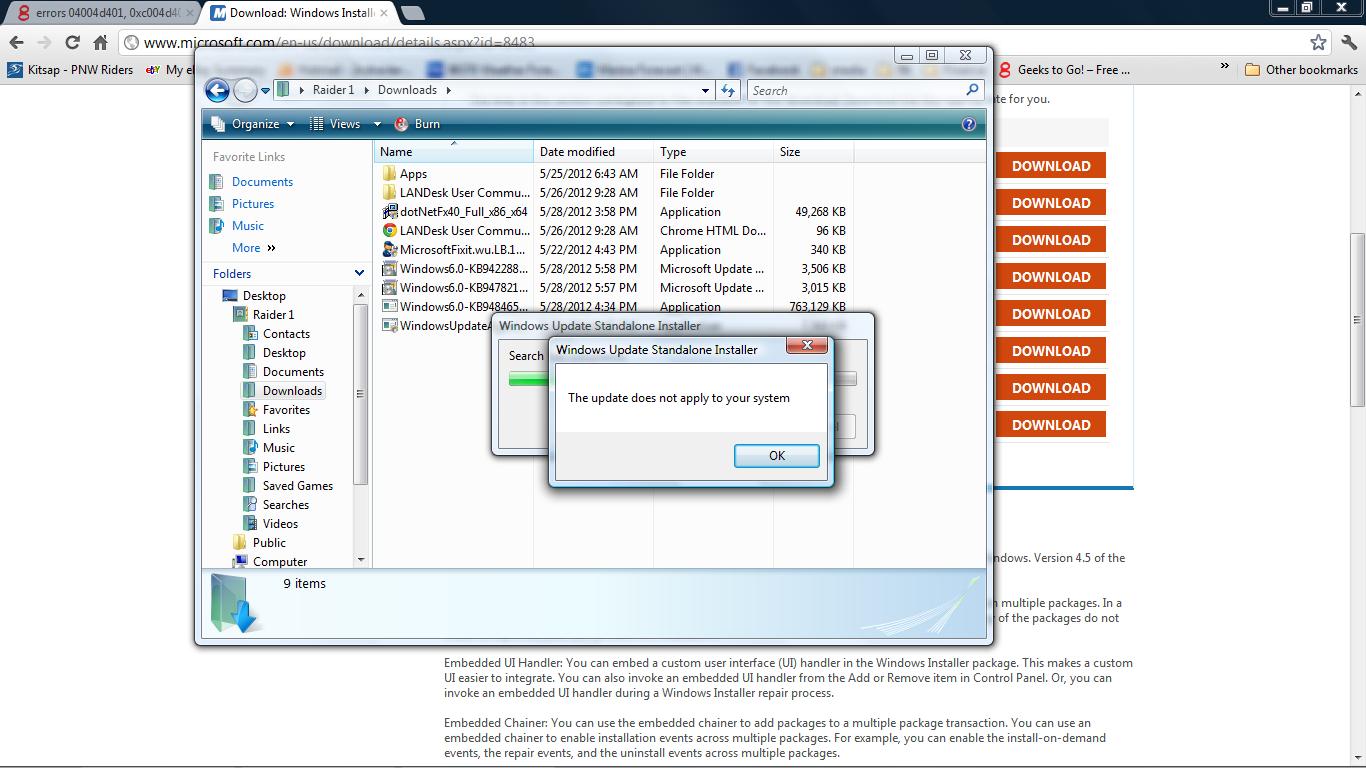The width and height of the screenshot is (1366, 768).
Task: Close the 'Download: Windows Install' tab
Action: [x=384, y=13]
